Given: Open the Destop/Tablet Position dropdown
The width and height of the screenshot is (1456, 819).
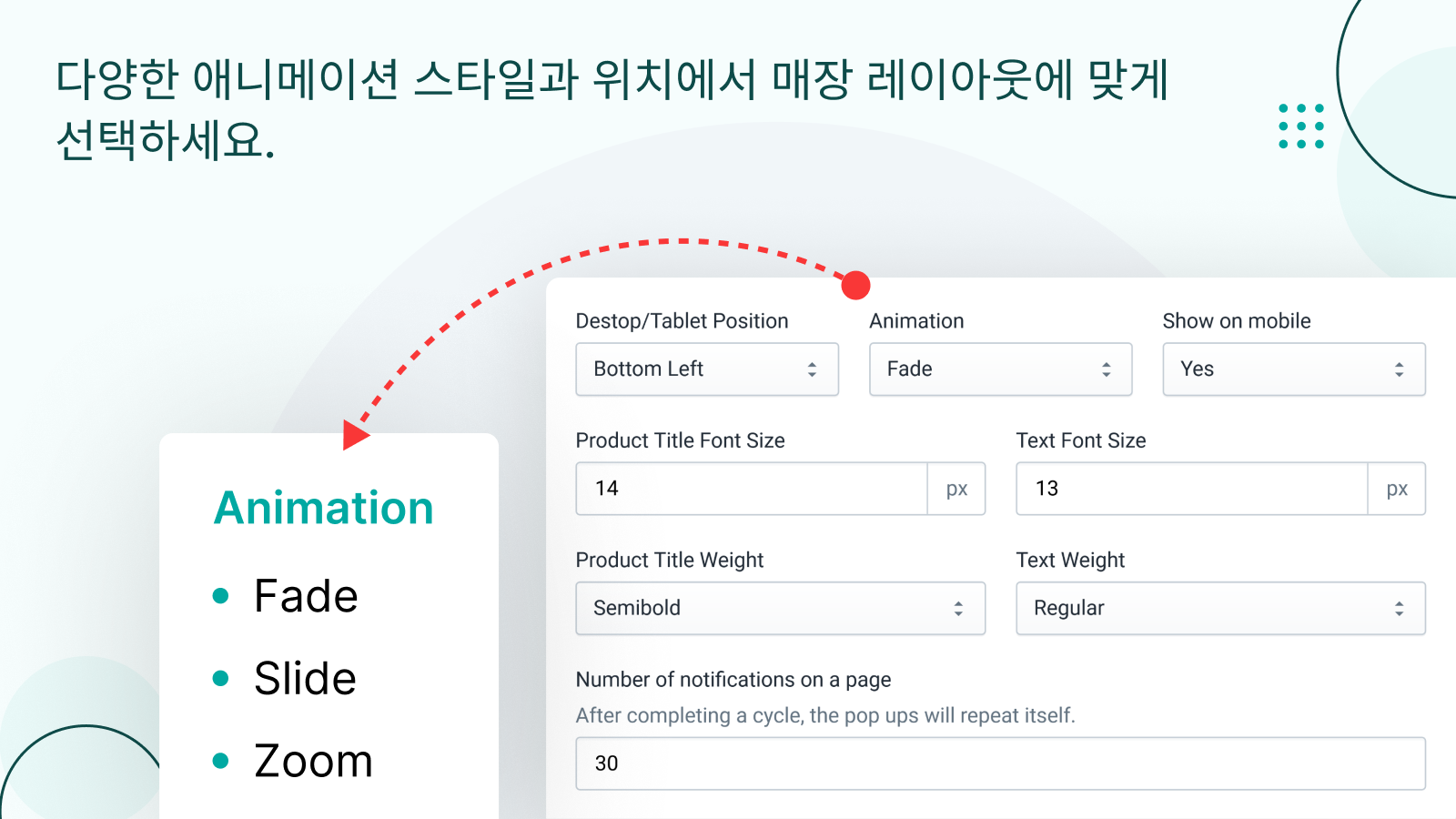Looking at the screenshot, I should tap(707, 369).
